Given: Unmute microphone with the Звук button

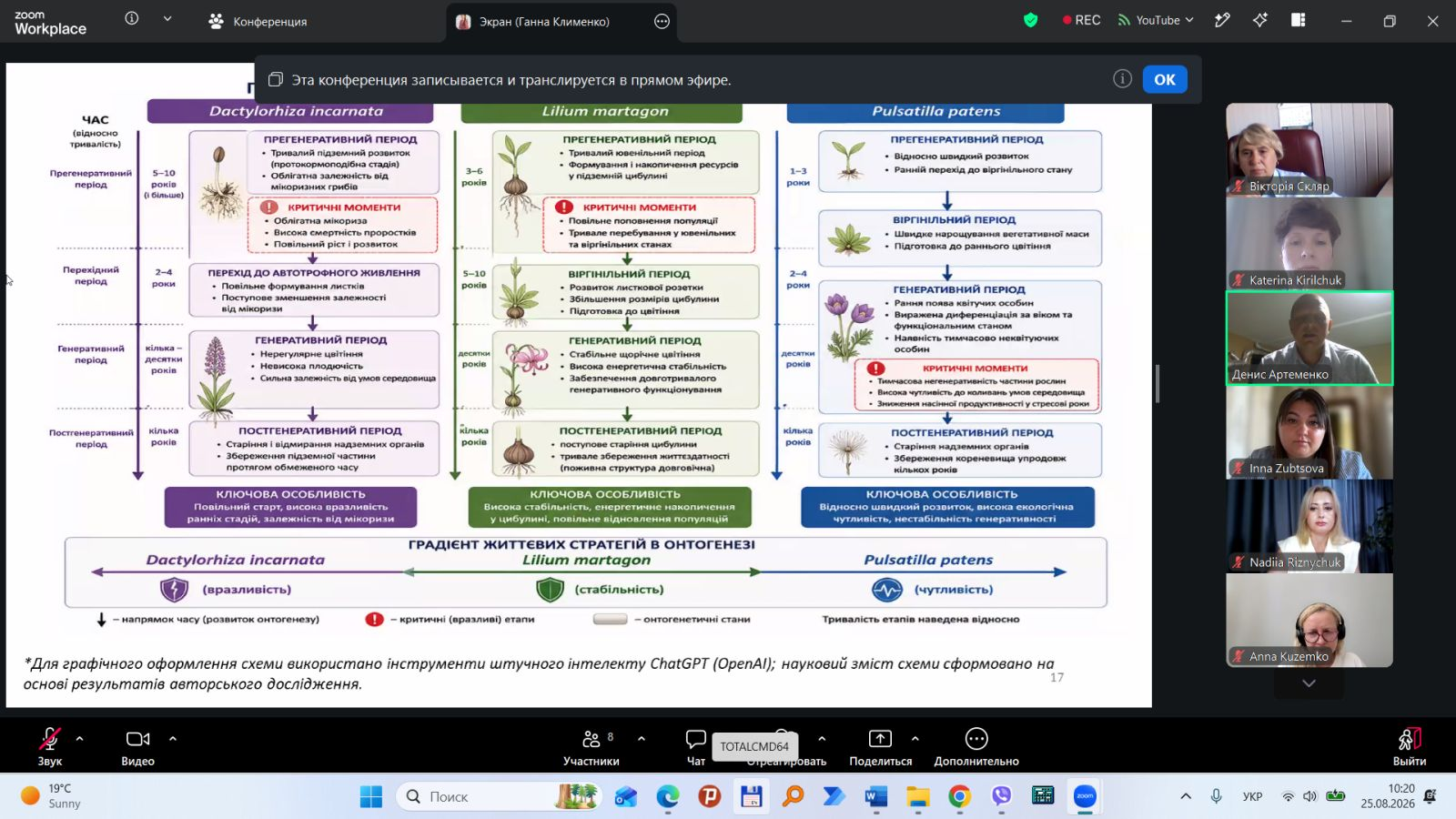Looking at the screenshot, I should pyautogui.click(x=50, y=746).
